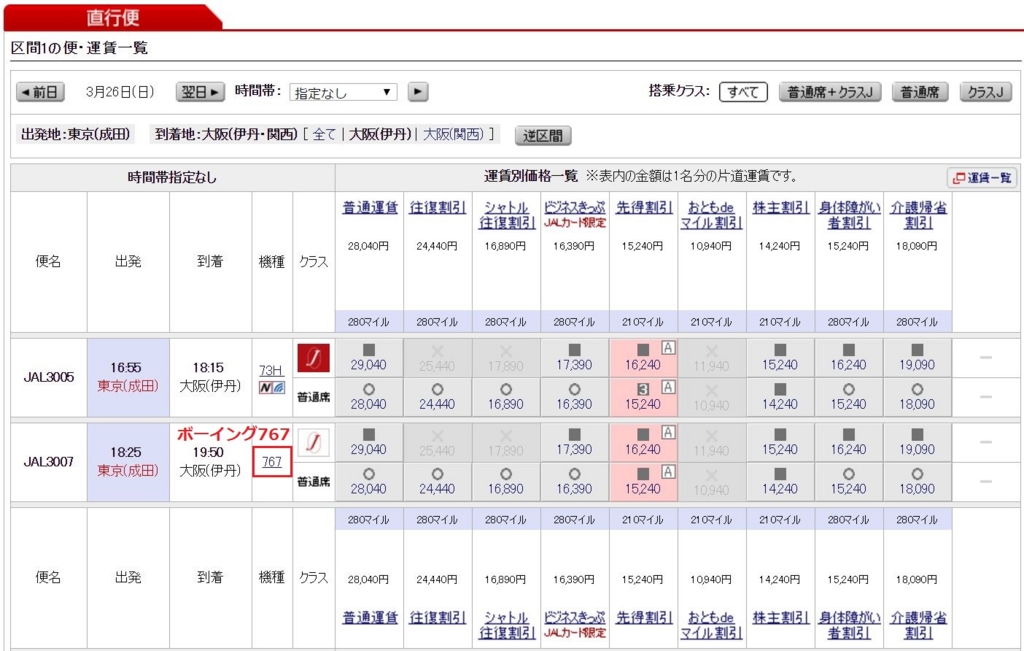Select 普通席 class filter button

pos(920,92)
